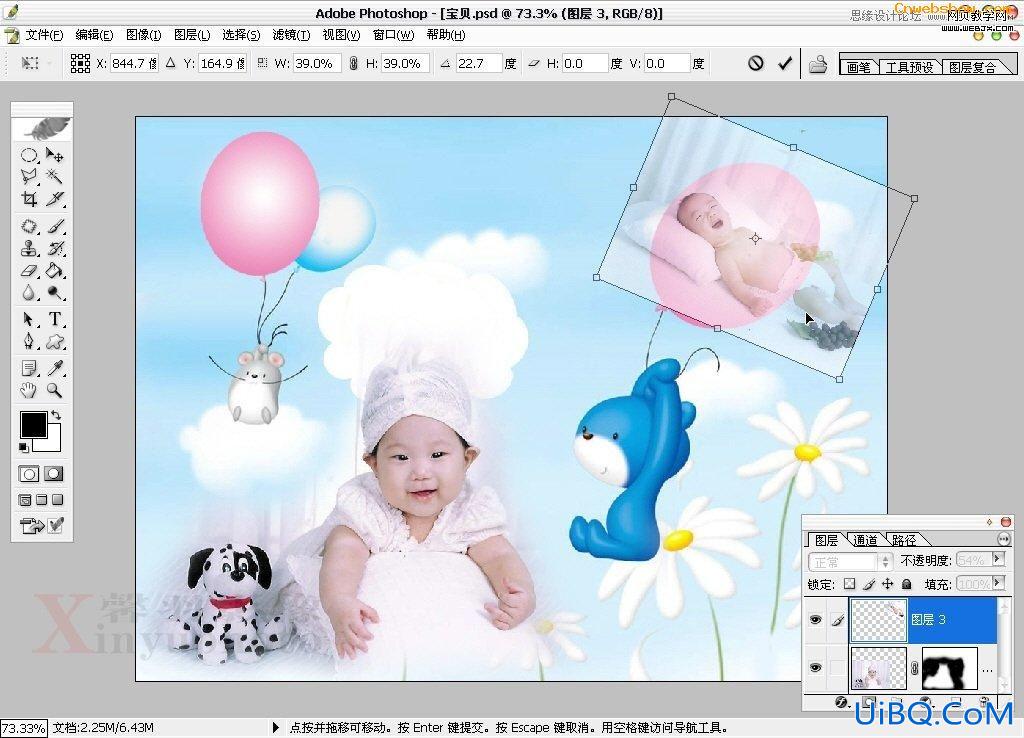The height and width of the screenshot is (738, 1024).
Task: Switch to Quick Mask Mode editing
Action: pyautogui.click(x=54, y=474)
